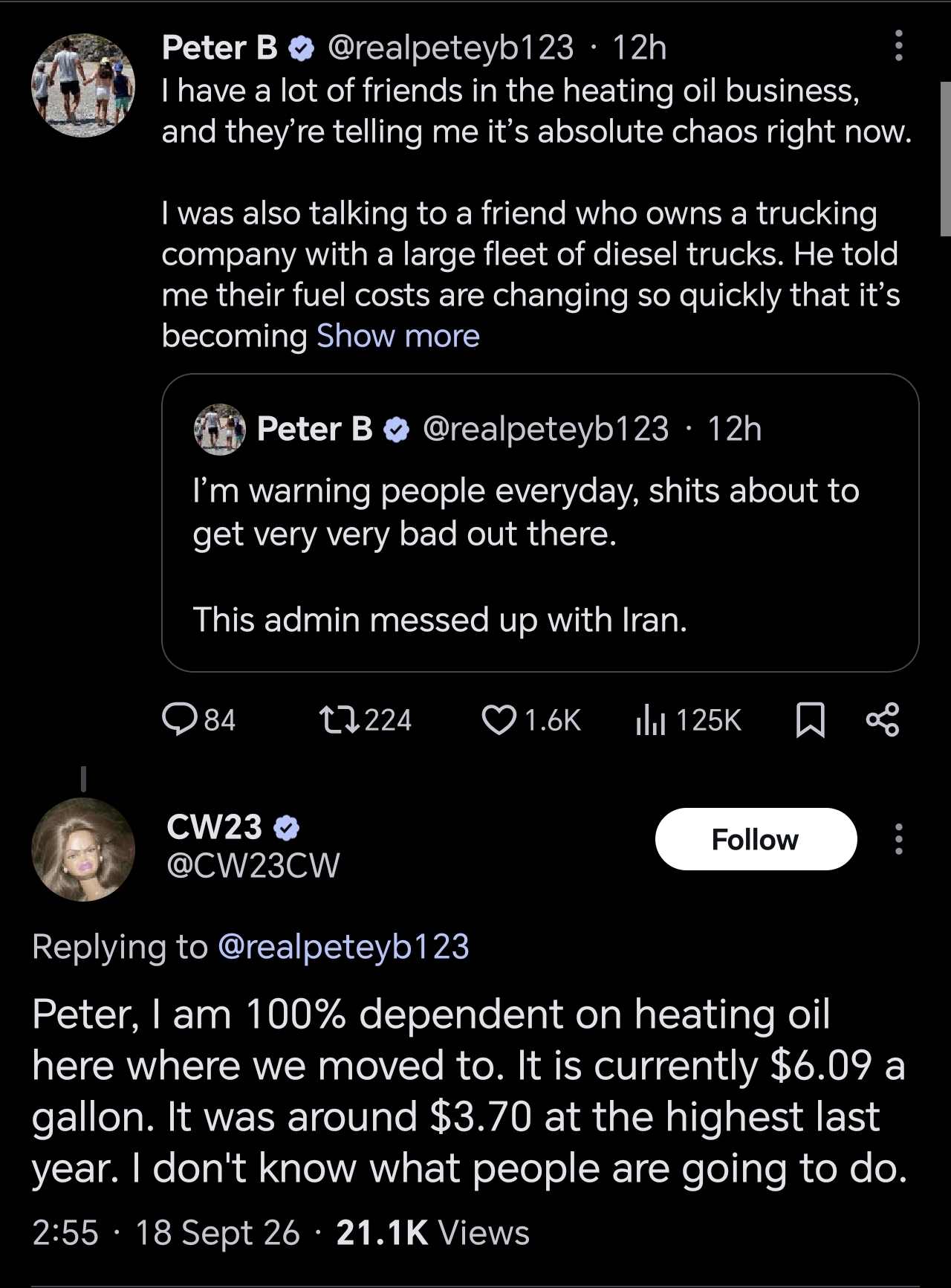Open more options for CW23's reply
Screen dimensions: 951x1288
[x=898, y=839]
